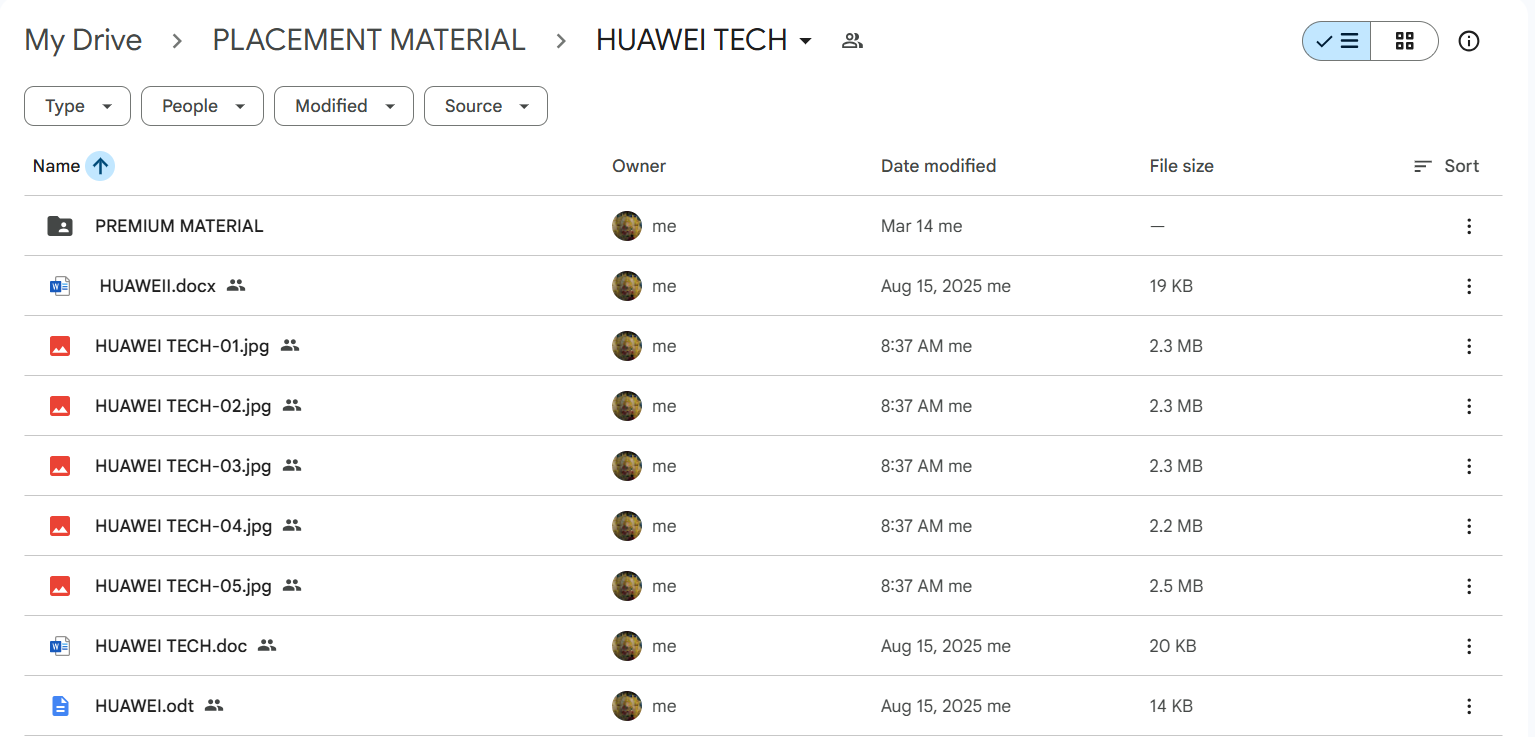Click the image icon of HUAWEI TECH-05.jpg
This screenshot has width=1535, height=737.
tap(60, 586)
